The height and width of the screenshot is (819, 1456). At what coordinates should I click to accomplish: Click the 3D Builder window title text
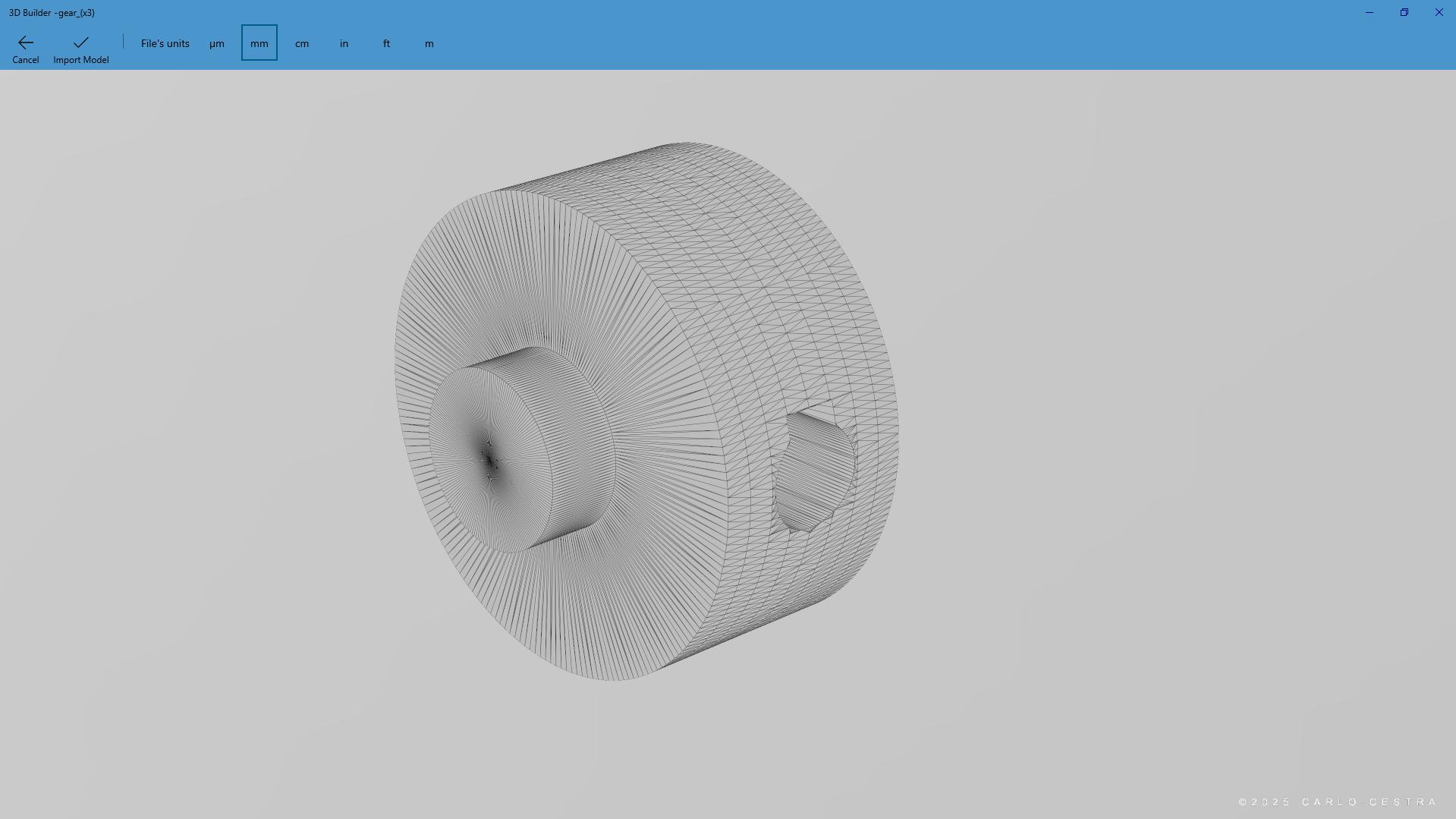pyautogui.click(x=52, y=12)
